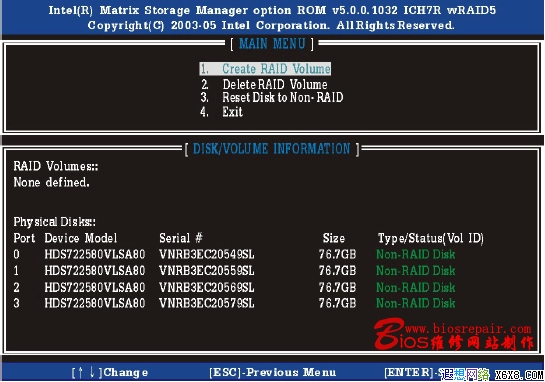Click the ESC Previous Menu hint
This screenshot has height=382, width=545.
point(273,373)
